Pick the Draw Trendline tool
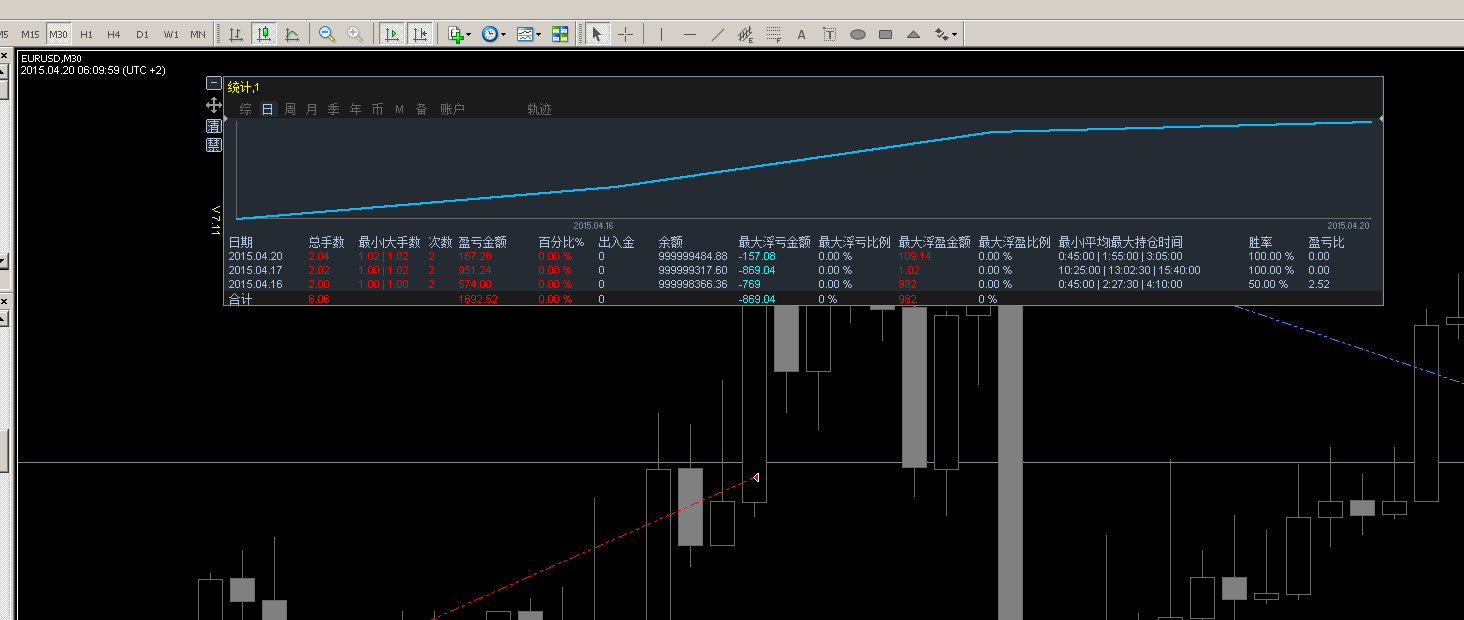The height and width of the screenshot is (620, 1464). coord(718,34)
